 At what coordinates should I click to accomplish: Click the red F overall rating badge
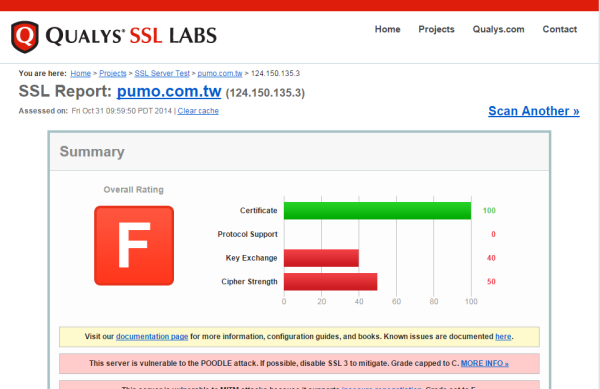tap(134, 246)
